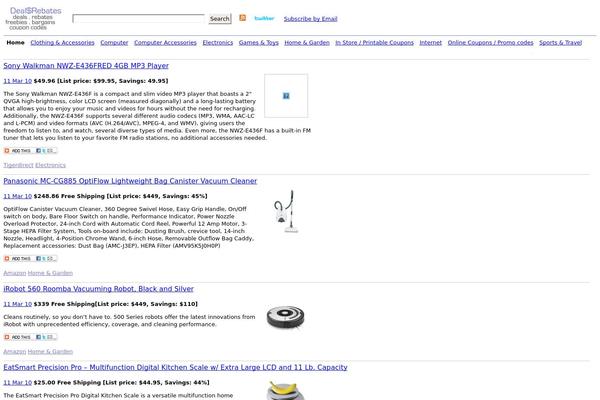The height and width of the screenshot is (400, 600).
Task: Open Subscribe by Email link
Action: click(x=310, y=19)
